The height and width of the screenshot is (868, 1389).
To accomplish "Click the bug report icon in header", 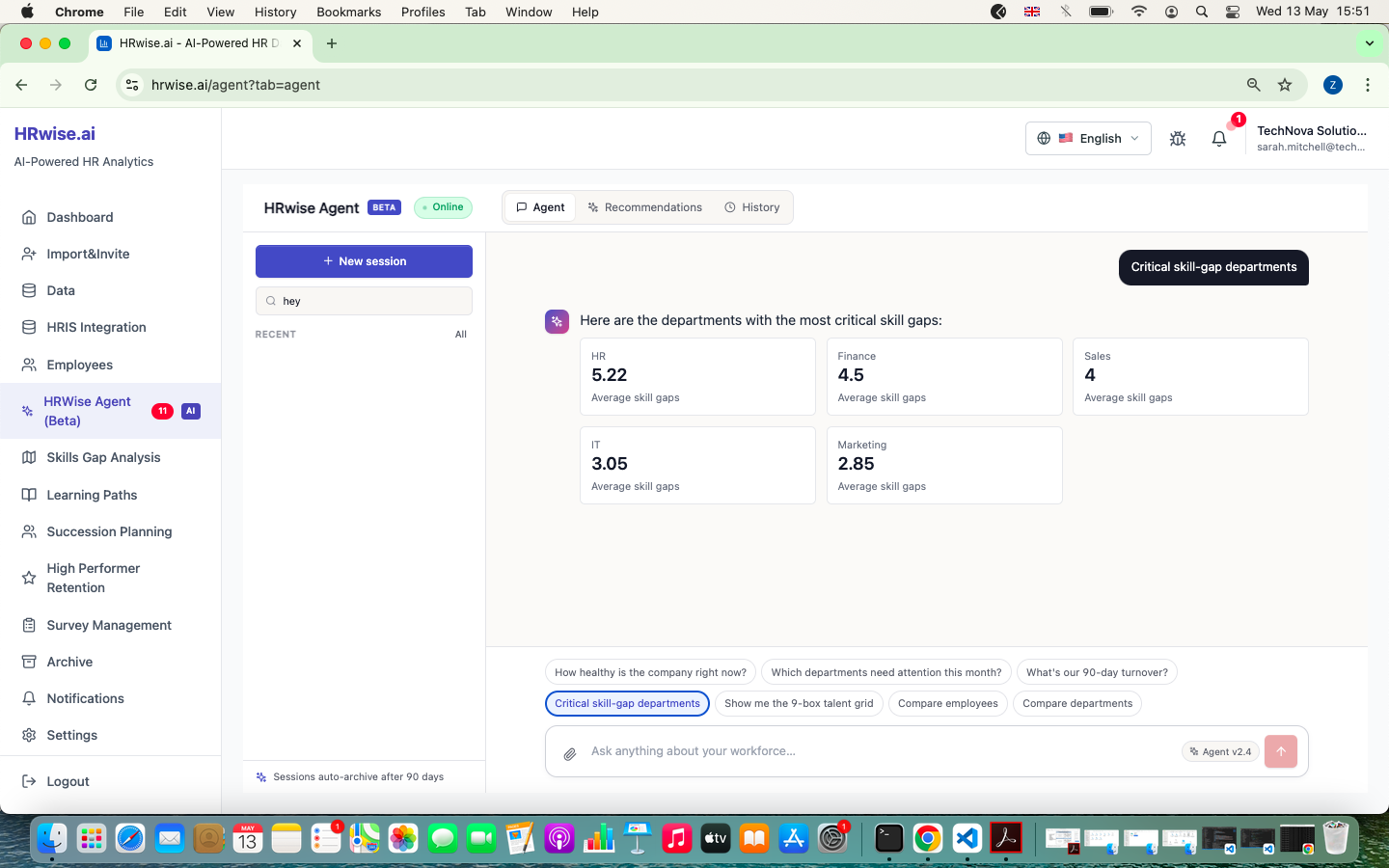I will [x=1178, y=139].
